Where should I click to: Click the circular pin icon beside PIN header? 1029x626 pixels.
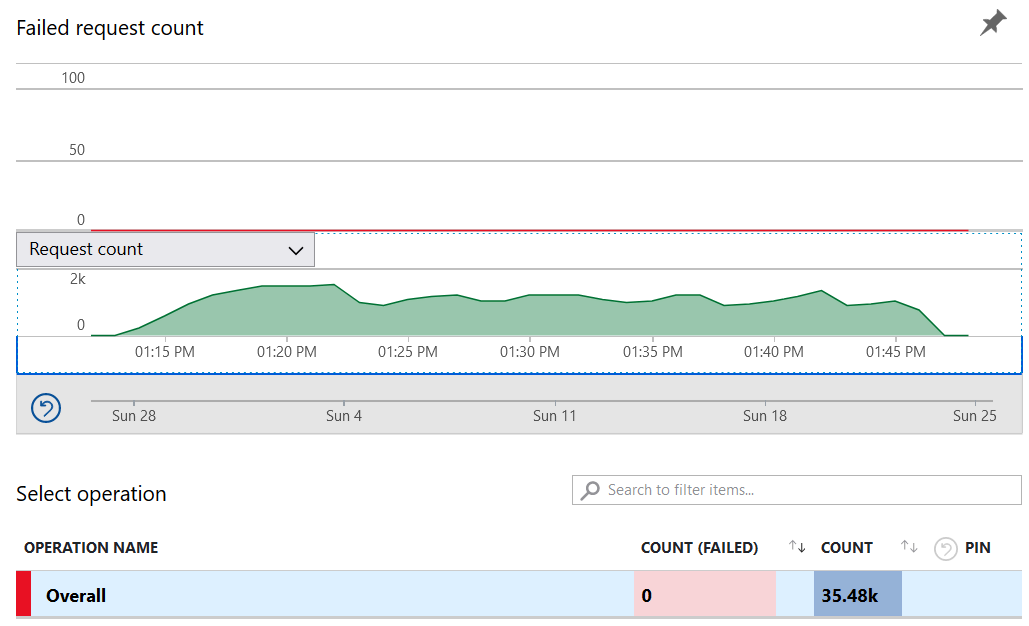tap(945, 548)
